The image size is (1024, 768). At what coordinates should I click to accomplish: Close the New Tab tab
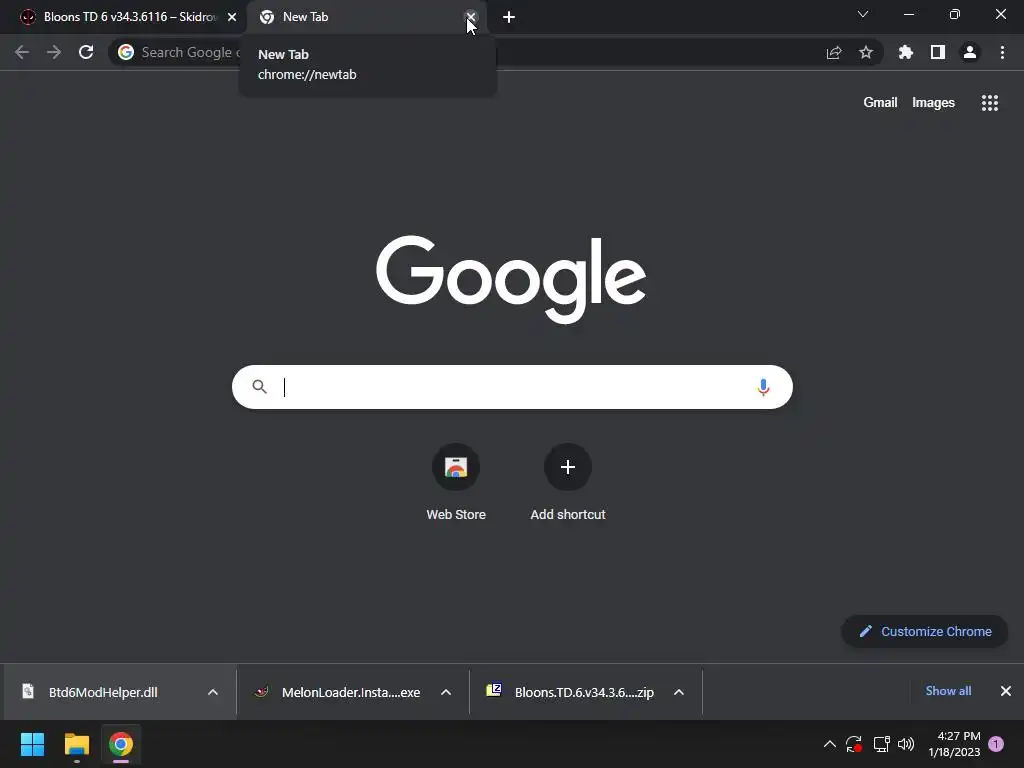470,17
